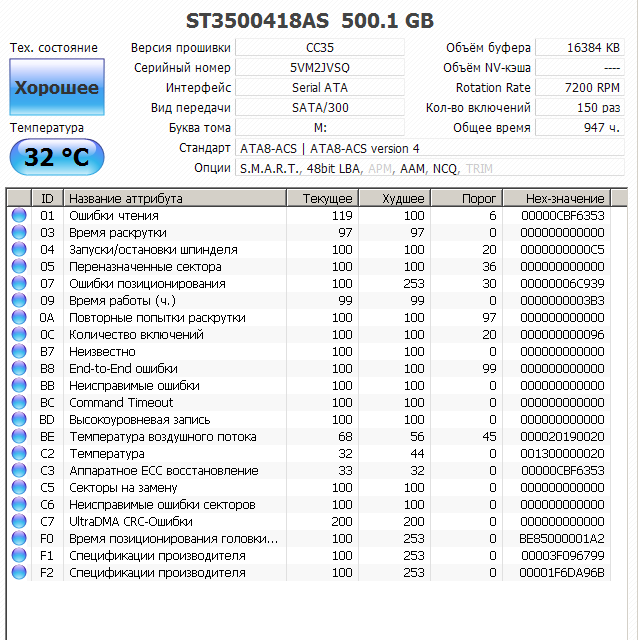
Task: Select the Ошибки чтения attribute name
Action: pyautogui.click(x=114, y=216)
